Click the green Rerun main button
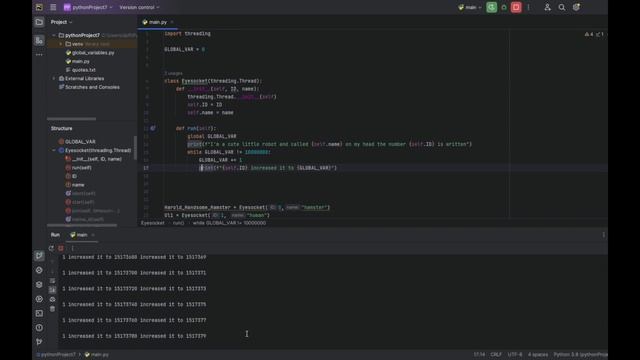 point(491,7)
